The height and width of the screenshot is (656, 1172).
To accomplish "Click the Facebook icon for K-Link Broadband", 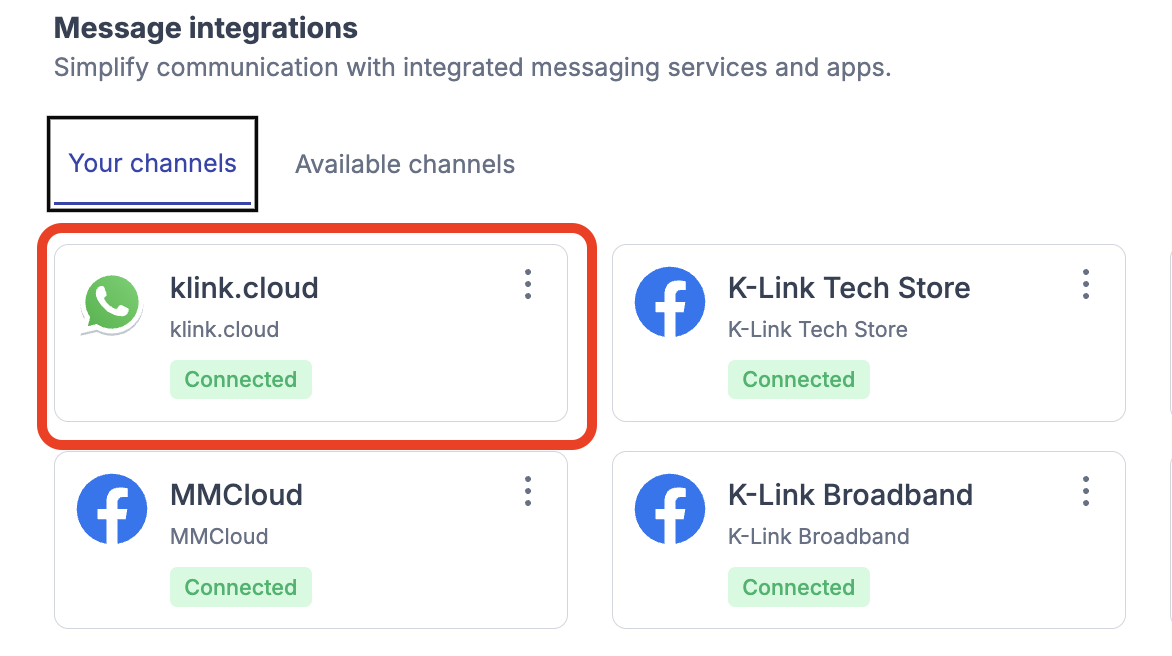I will (669, 510).
